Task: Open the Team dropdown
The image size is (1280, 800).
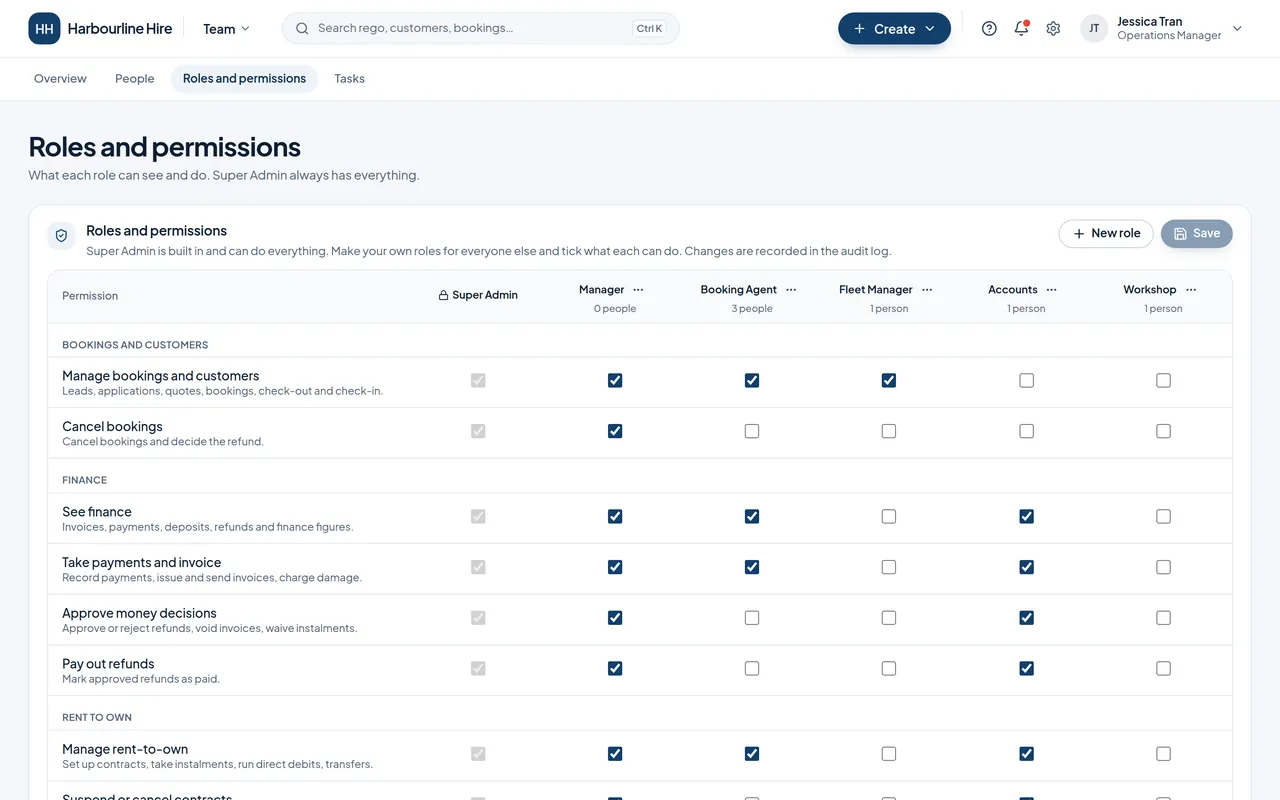Action: pos(227,29)
